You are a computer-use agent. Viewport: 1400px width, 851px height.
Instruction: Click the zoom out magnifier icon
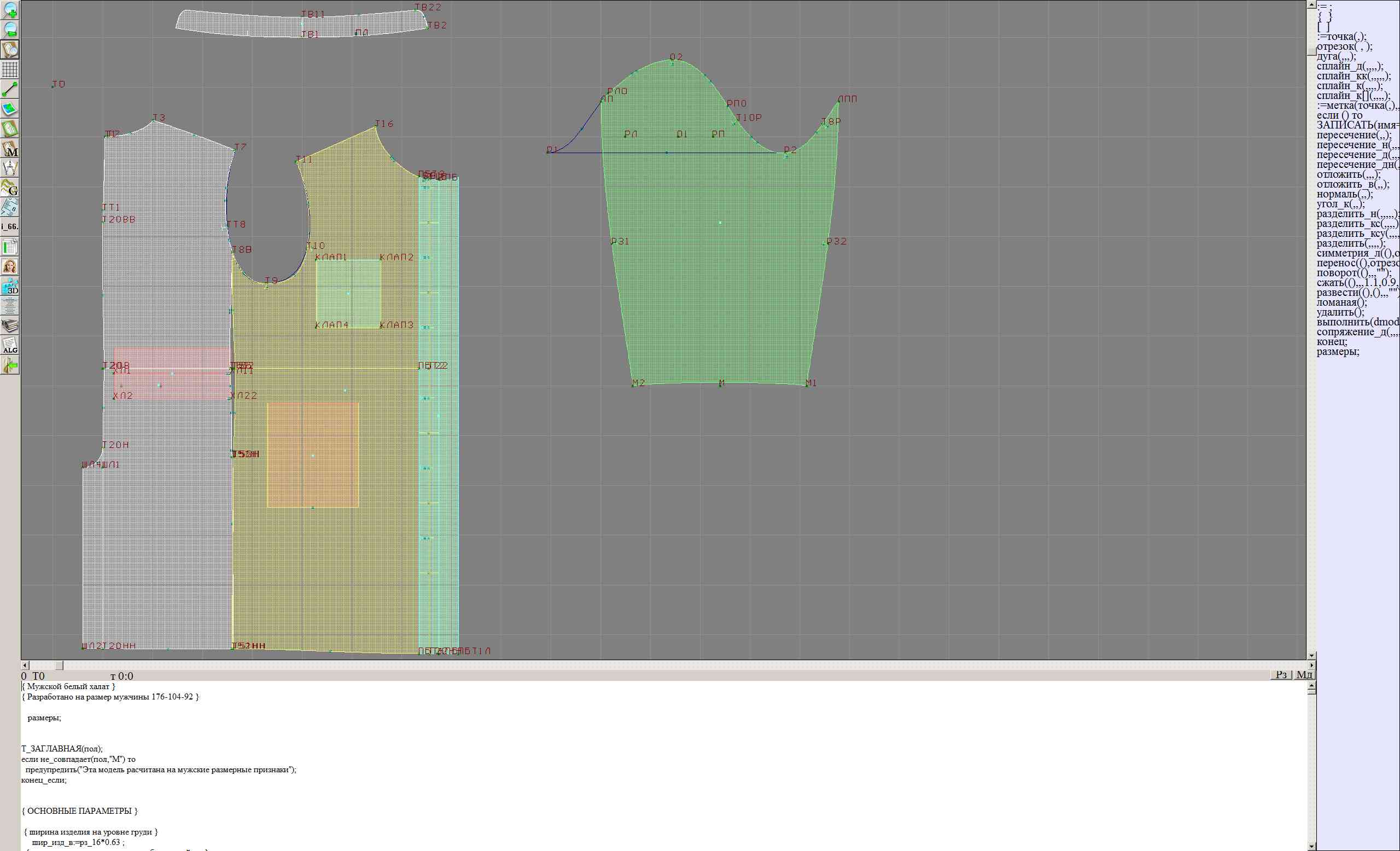click(x=10, y=30)
